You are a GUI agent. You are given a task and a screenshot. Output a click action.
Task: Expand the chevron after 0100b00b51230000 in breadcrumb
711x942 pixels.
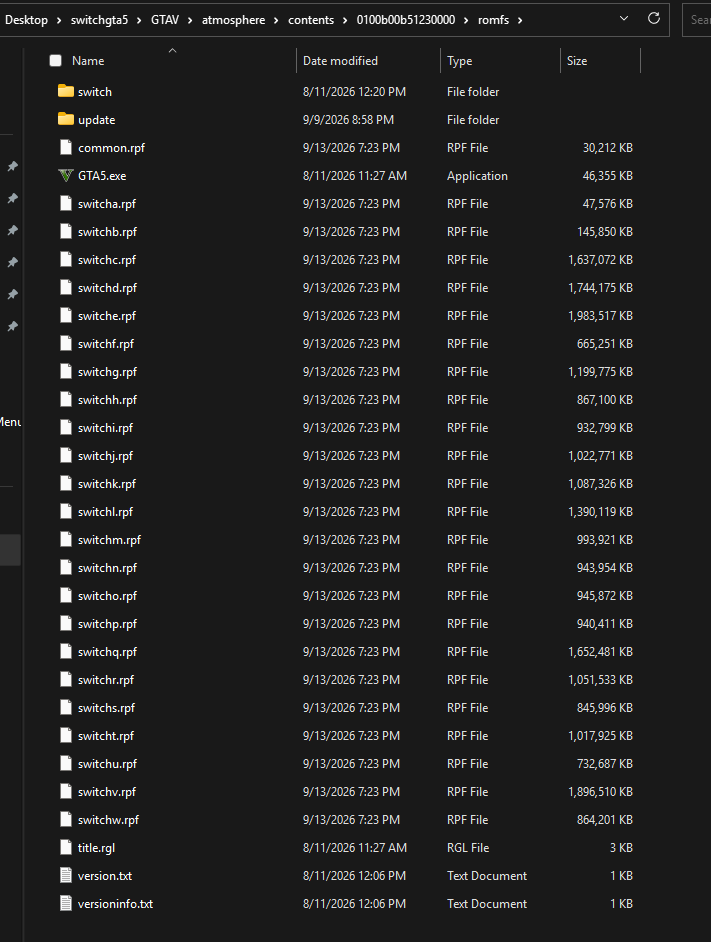tap(466, 20)
